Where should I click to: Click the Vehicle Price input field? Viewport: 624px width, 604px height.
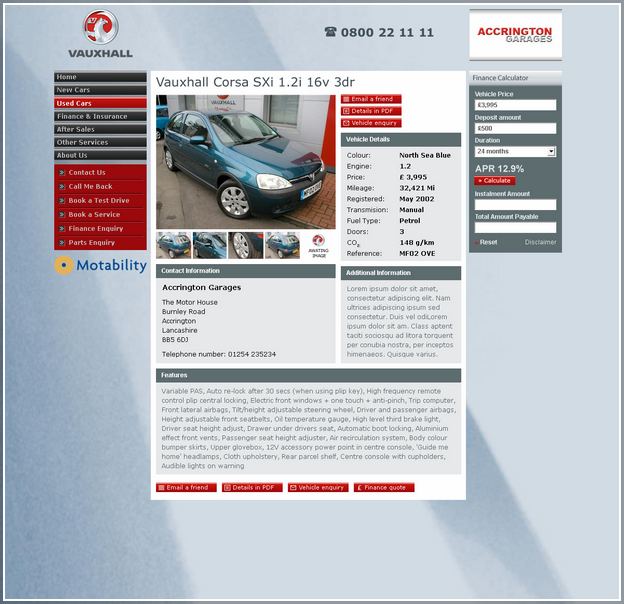click(x=515, y=105)
